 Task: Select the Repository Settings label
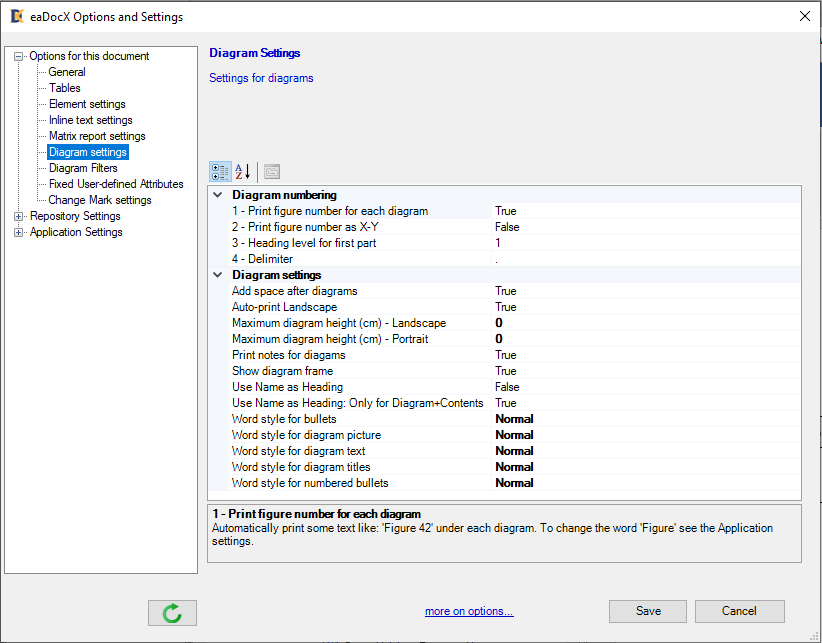75,216
